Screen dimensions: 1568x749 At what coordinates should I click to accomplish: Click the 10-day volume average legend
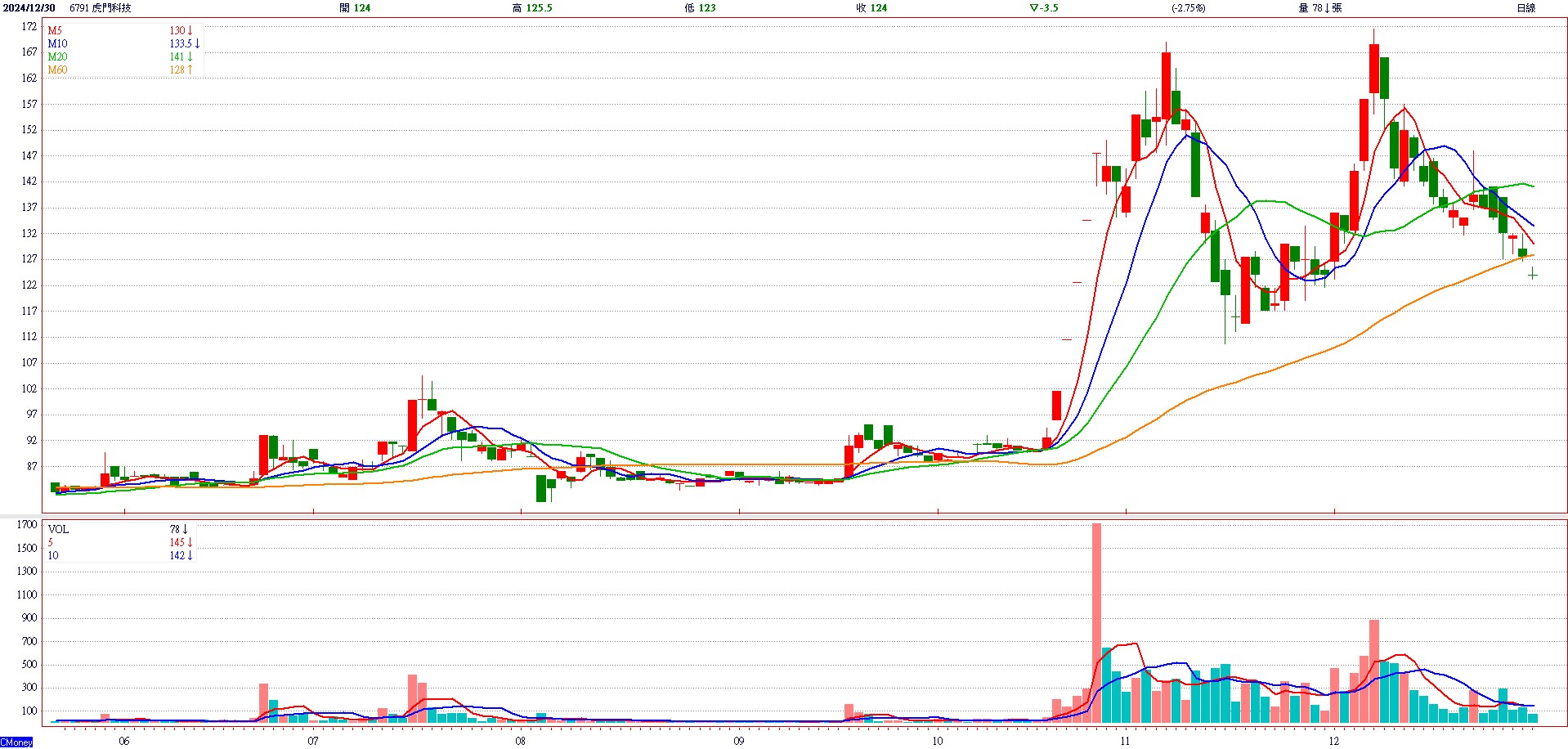tap(53, 556)
